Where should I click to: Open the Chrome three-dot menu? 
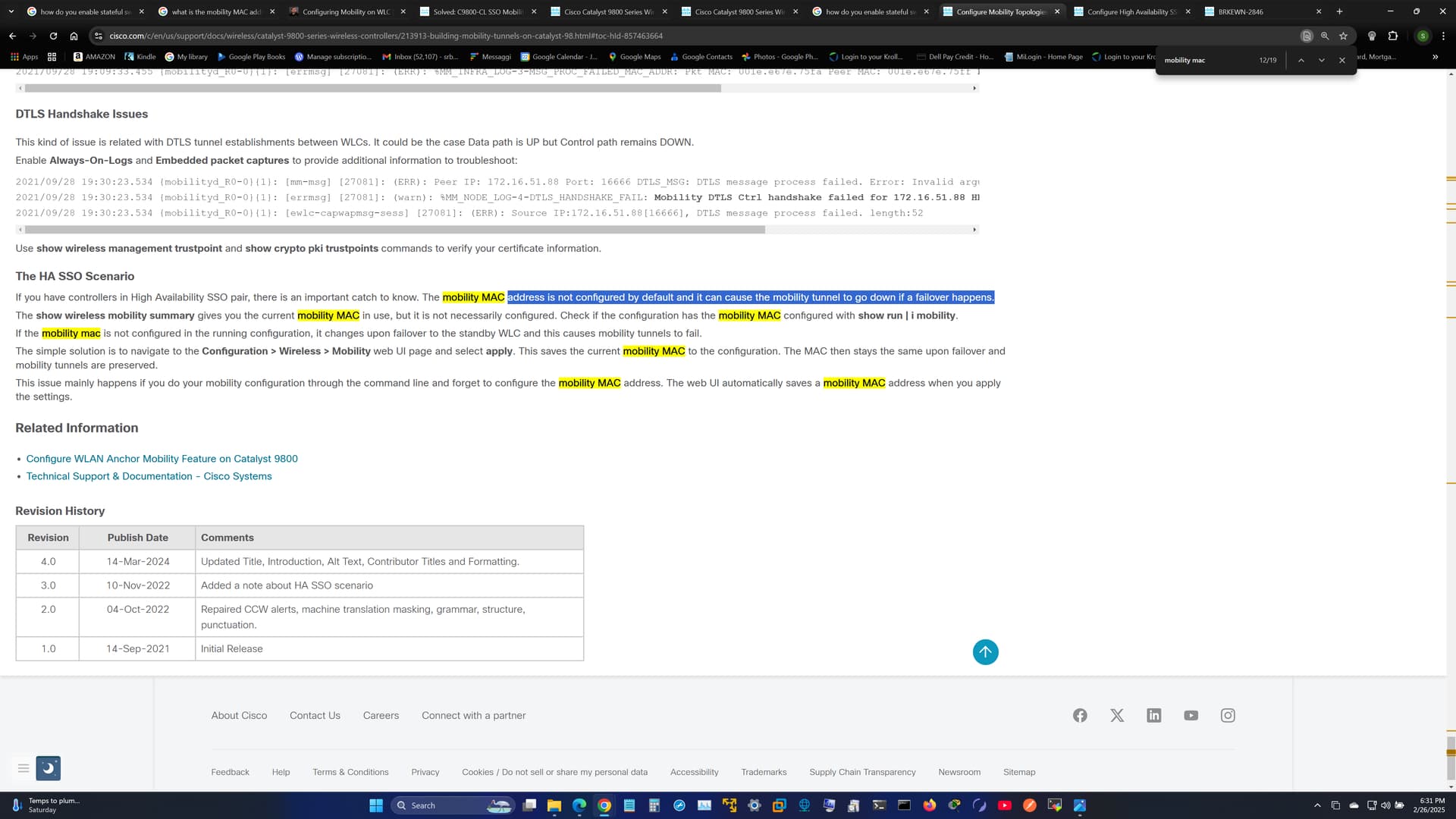click(x=1443, y=36)
